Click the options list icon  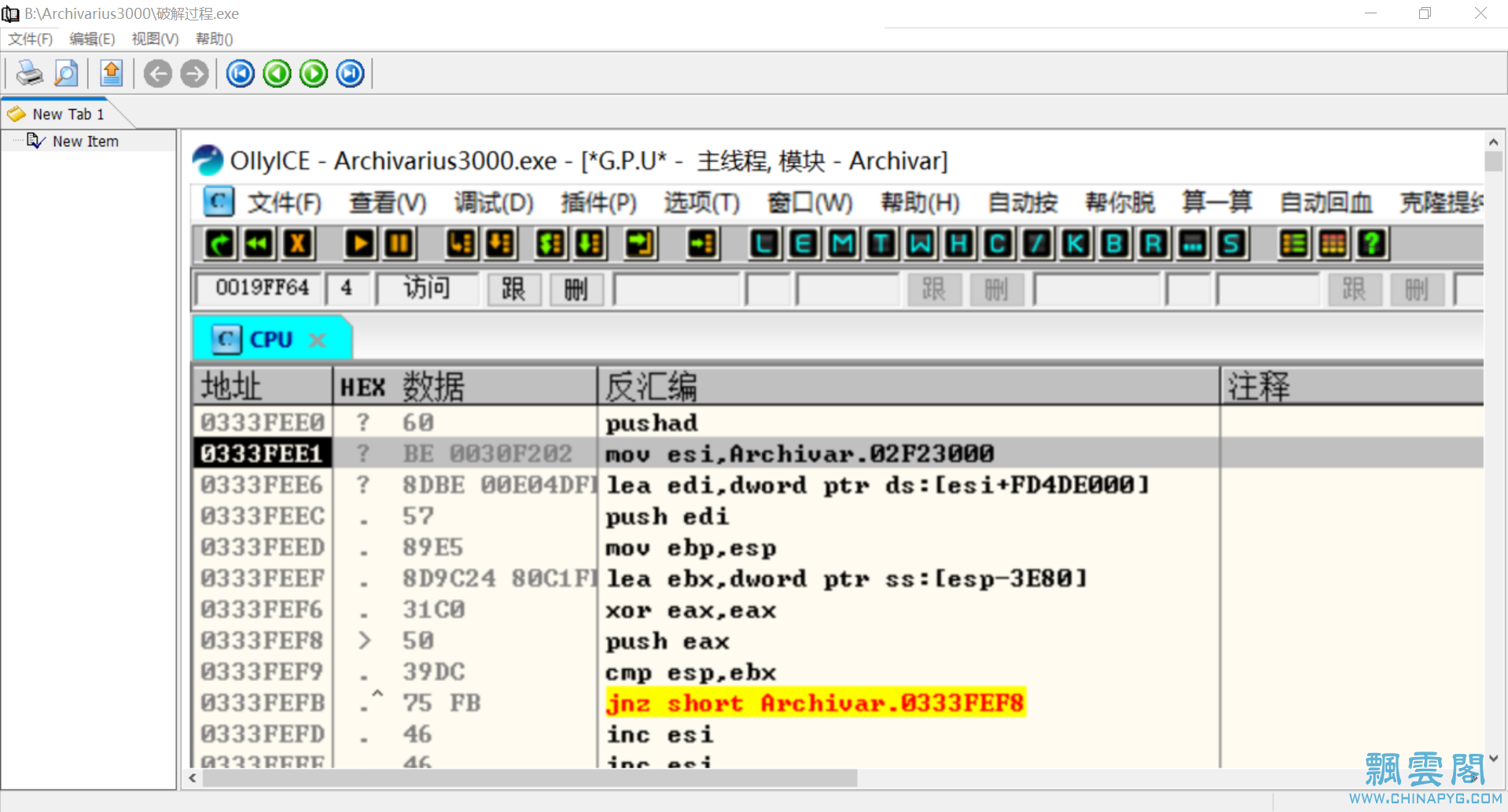(1294, 244)
